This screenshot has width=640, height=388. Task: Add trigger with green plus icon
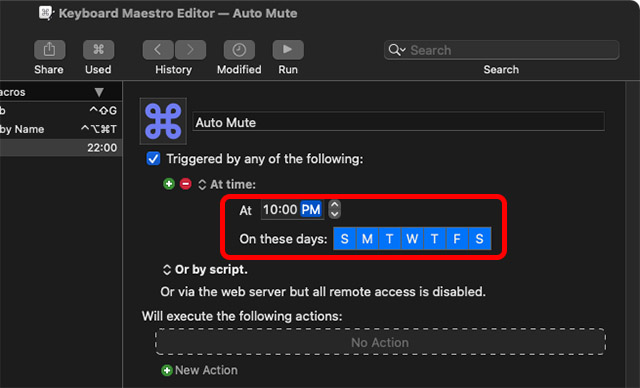169,184
